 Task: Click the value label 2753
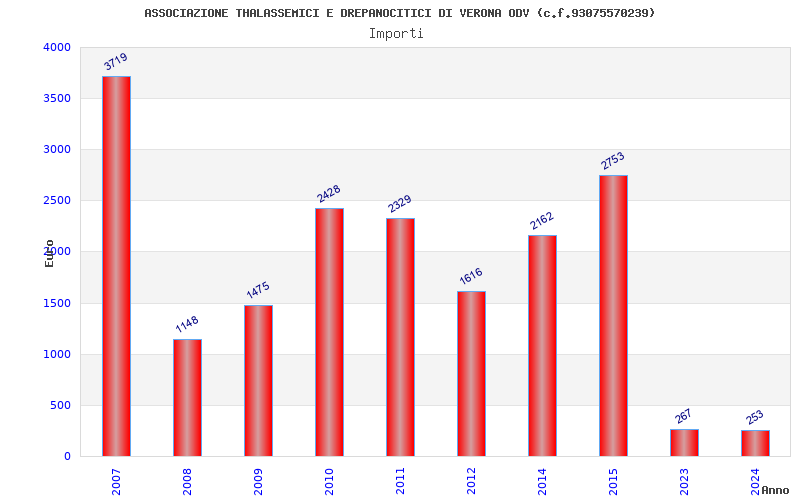tap(612, 160)
